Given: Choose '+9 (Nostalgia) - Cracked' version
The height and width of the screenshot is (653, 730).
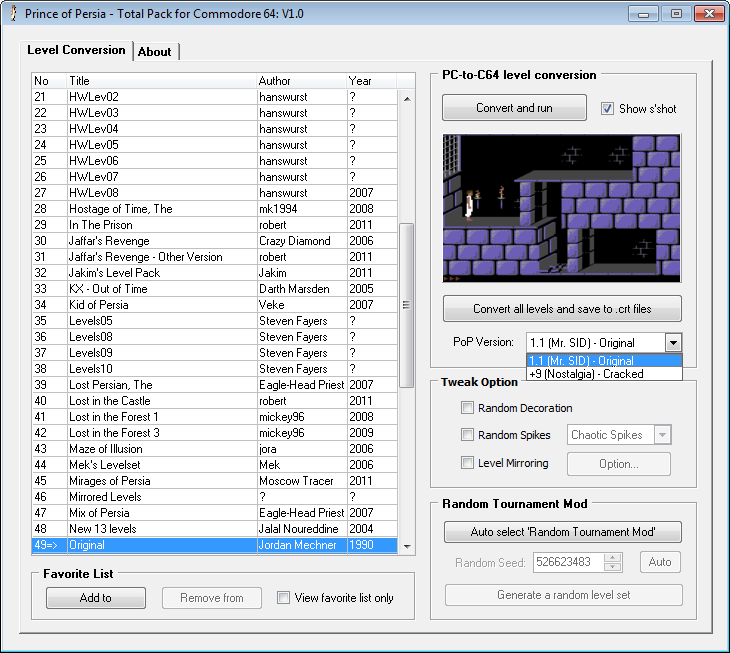Looking at the screenshot, I should click(586, 374).
